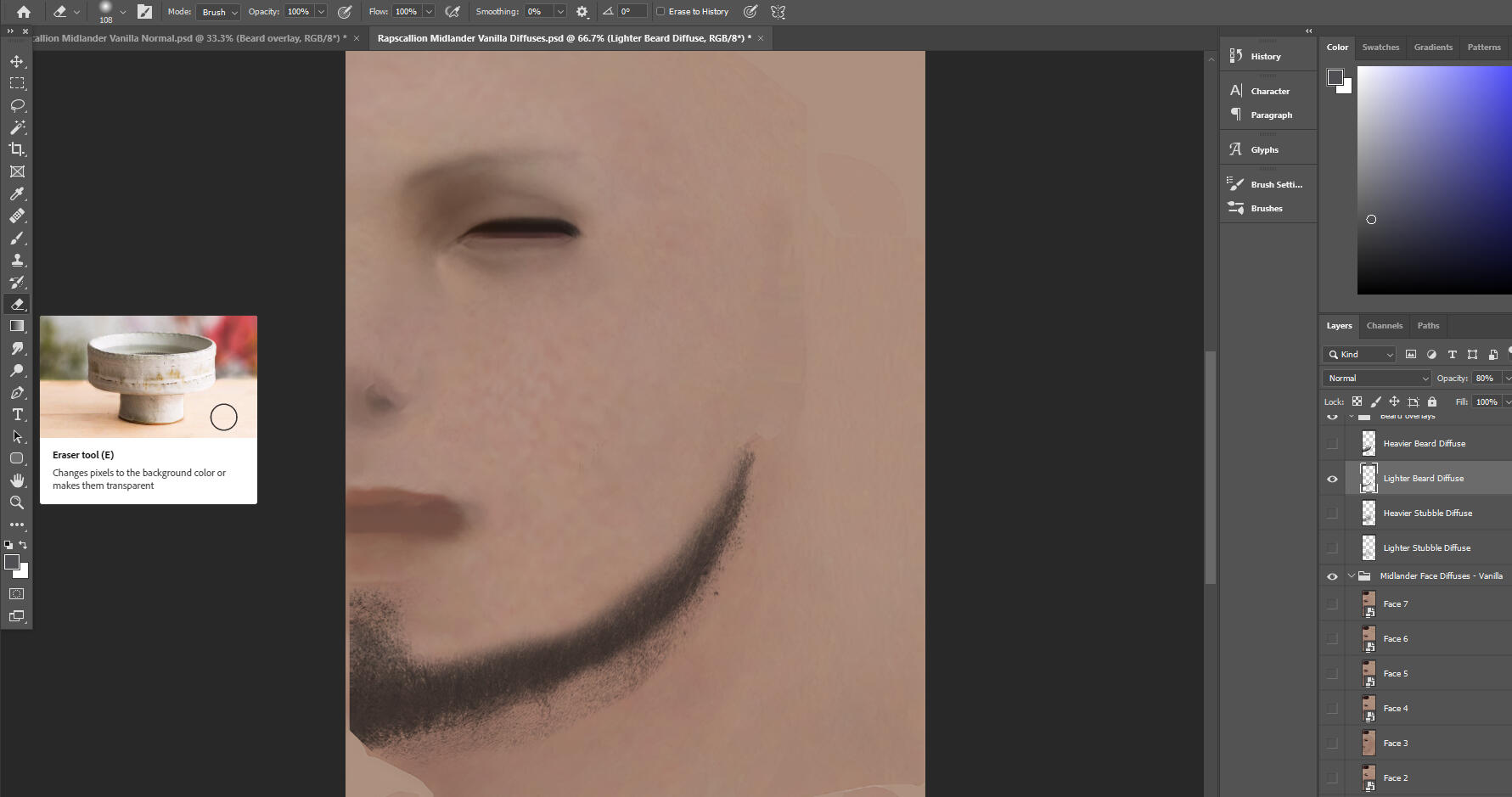Open the brush Mode dropdown

coord(217,11)
